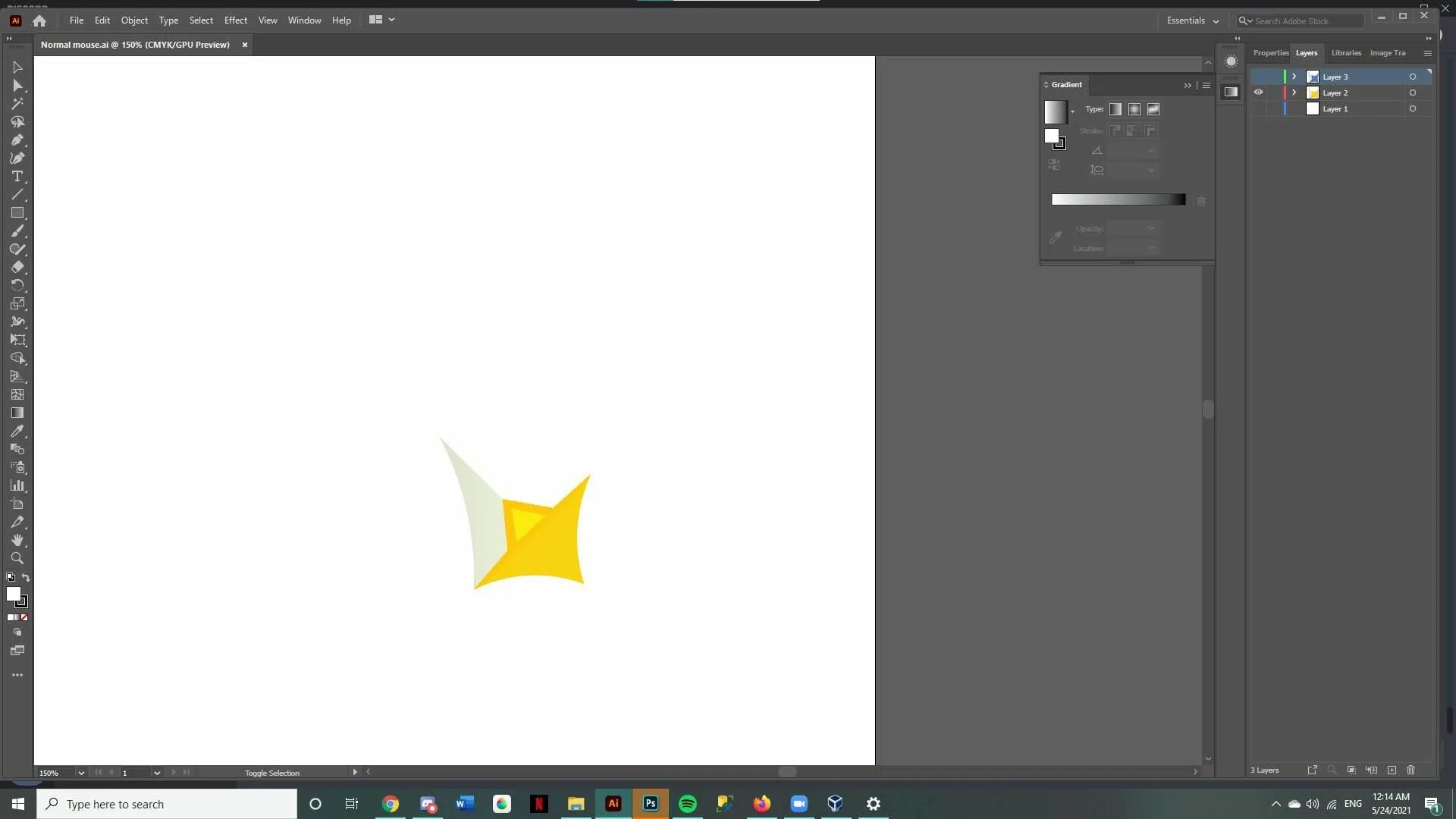Create new layer with plus icon
The height and width of the screenshot is (819, 1456).
(x=1392, y=770)
